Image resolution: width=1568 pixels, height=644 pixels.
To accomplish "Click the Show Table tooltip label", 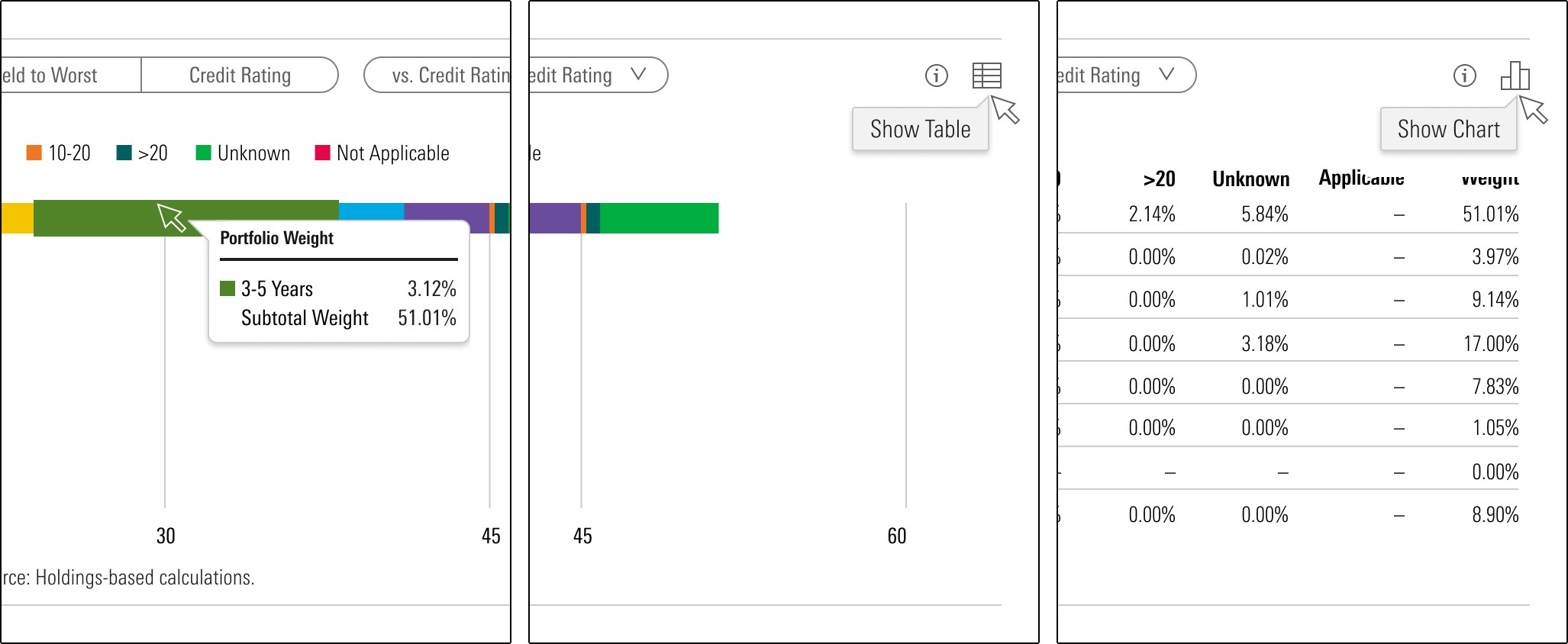I will tap(920, 129).
